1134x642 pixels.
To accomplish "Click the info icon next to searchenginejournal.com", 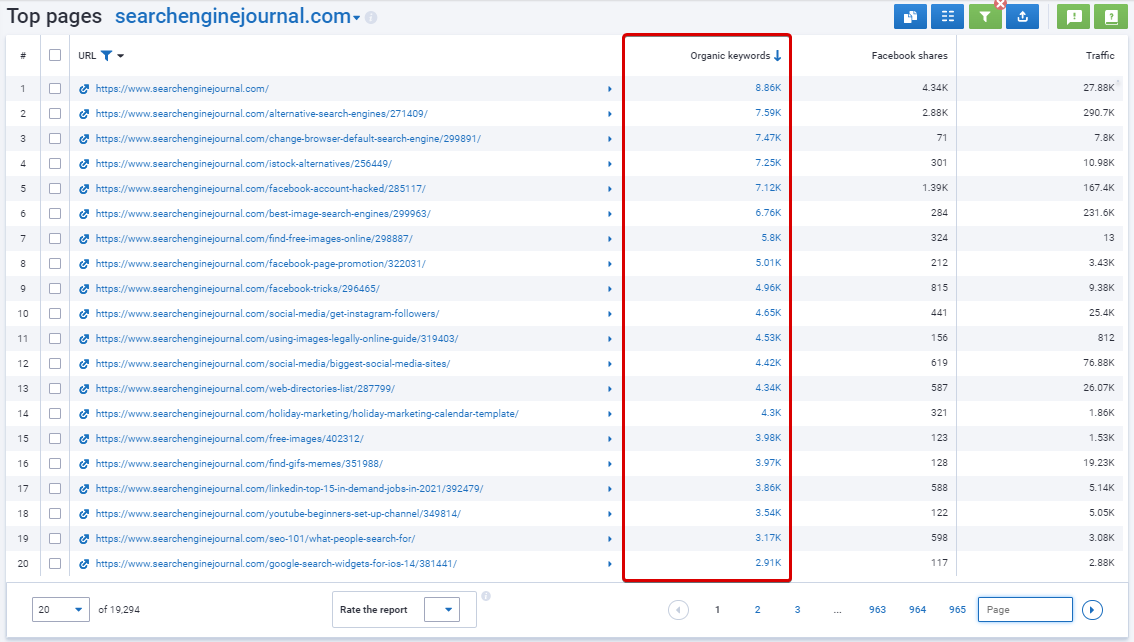I will click(370, 16).
